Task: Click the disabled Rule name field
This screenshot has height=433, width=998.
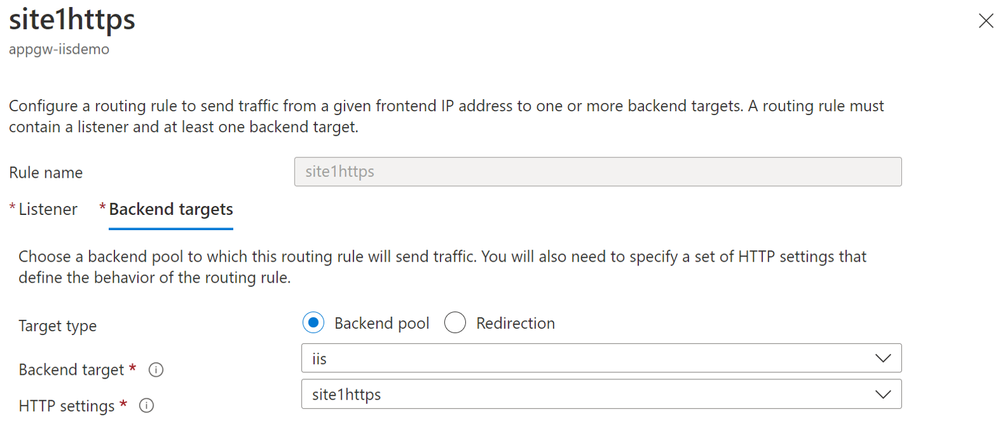Action: coord(598,172)
